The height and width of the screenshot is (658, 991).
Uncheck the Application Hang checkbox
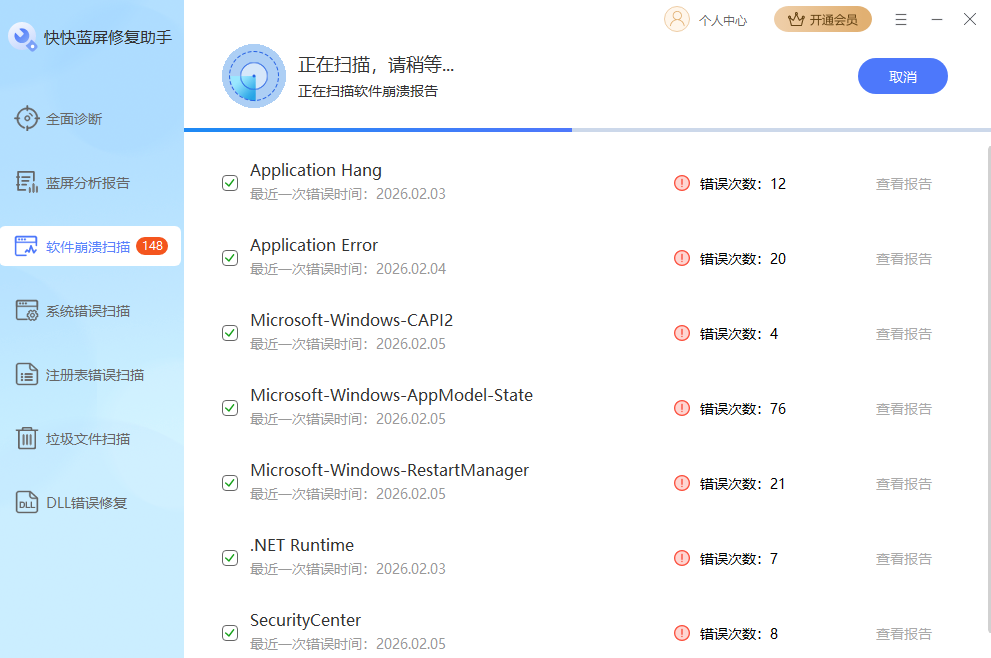230,183
